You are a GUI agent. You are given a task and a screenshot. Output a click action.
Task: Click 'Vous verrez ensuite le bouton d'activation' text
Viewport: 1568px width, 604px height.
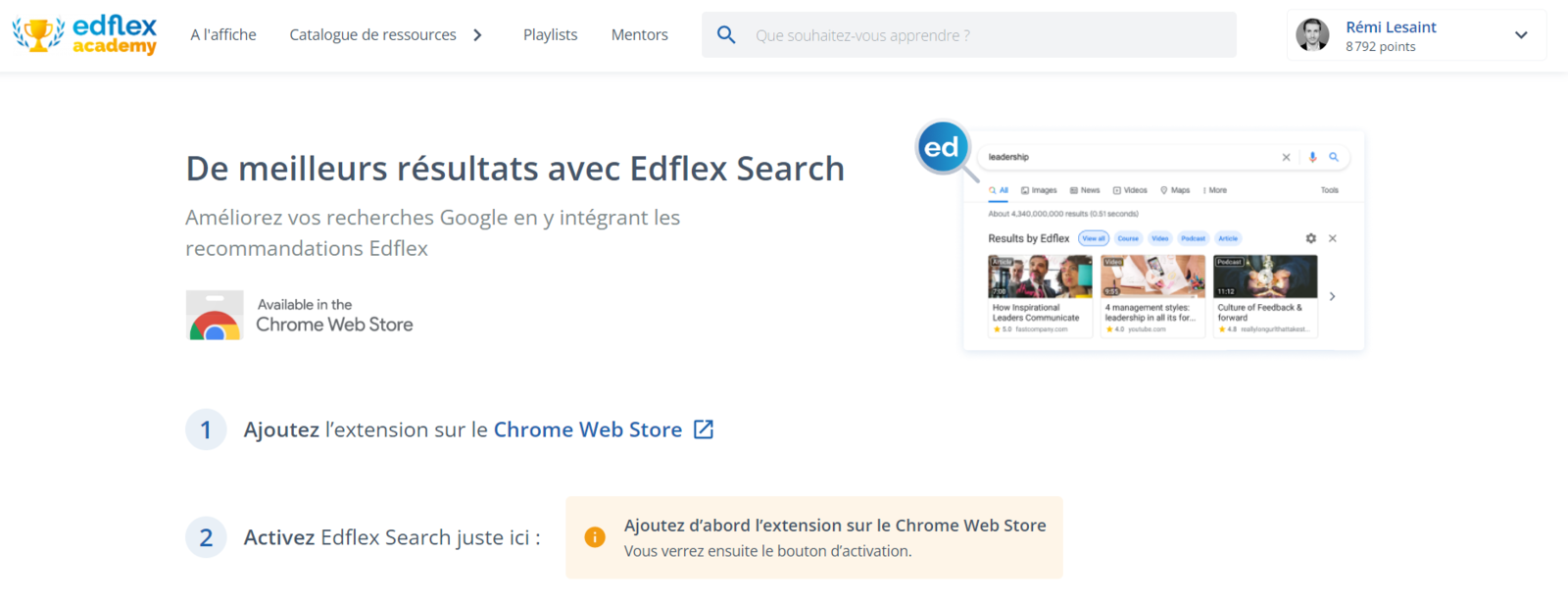coord(767,551)
